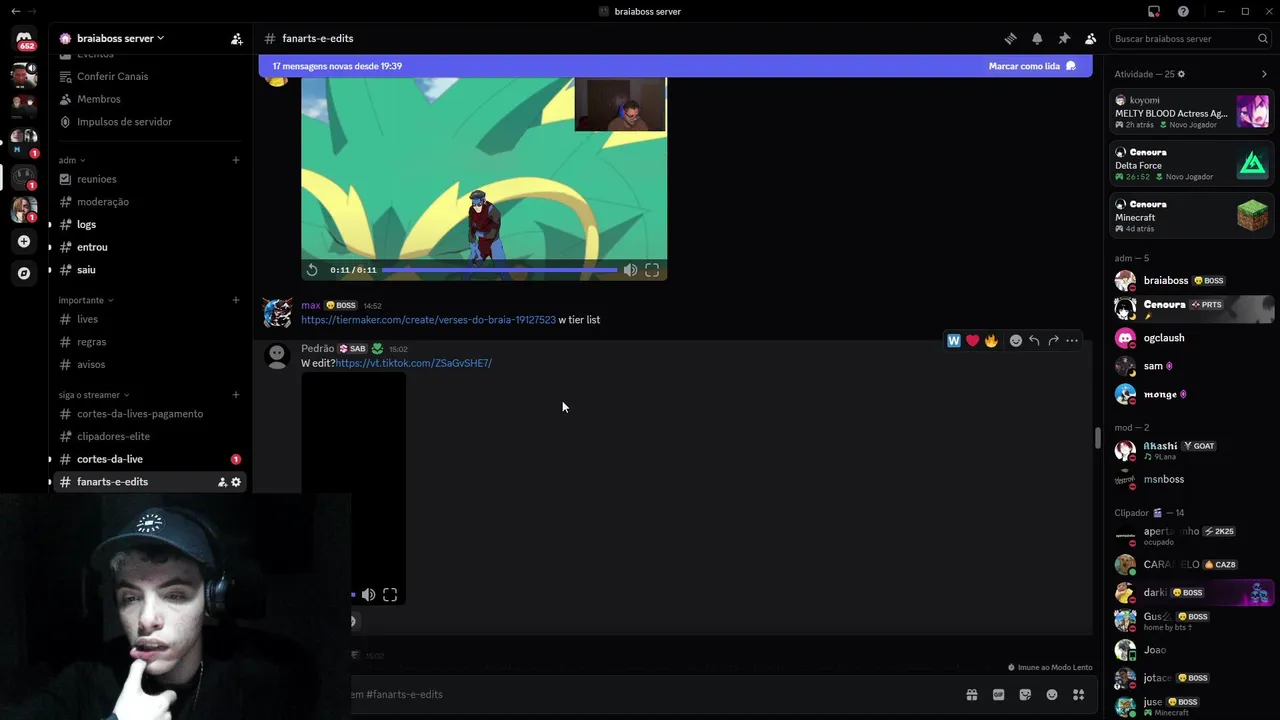Open fanarts-e-edits channel settings gear
Viewport: 1280px width, 720px height.
pos(236,482)
